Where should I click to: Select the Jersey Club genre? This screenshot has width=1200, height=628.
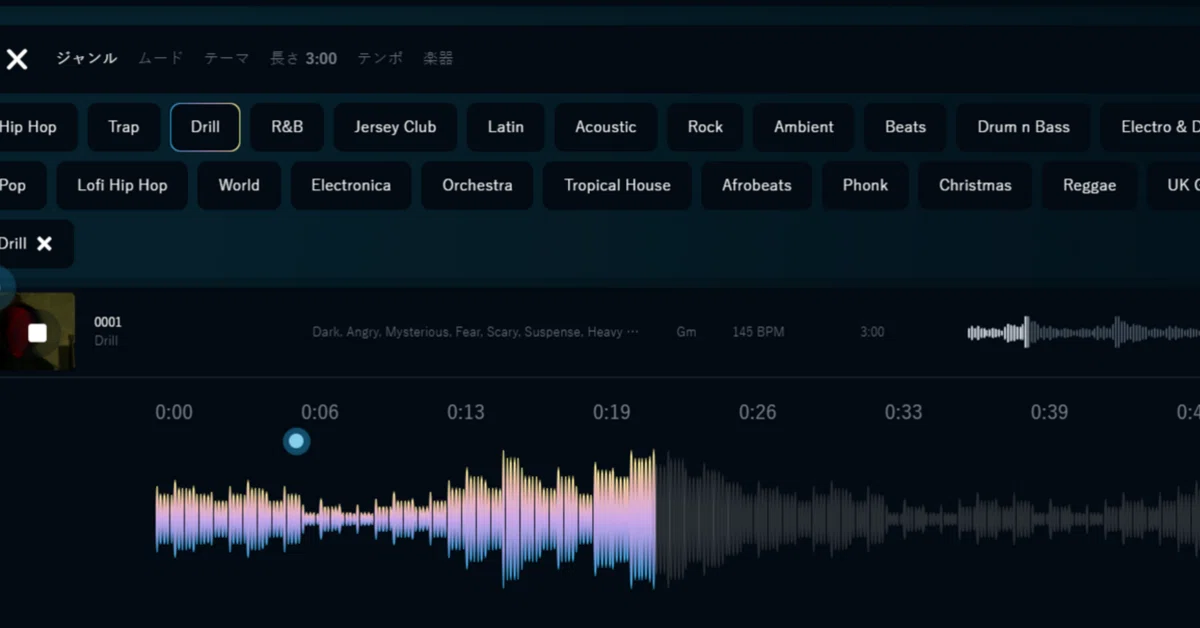[395, 127]
